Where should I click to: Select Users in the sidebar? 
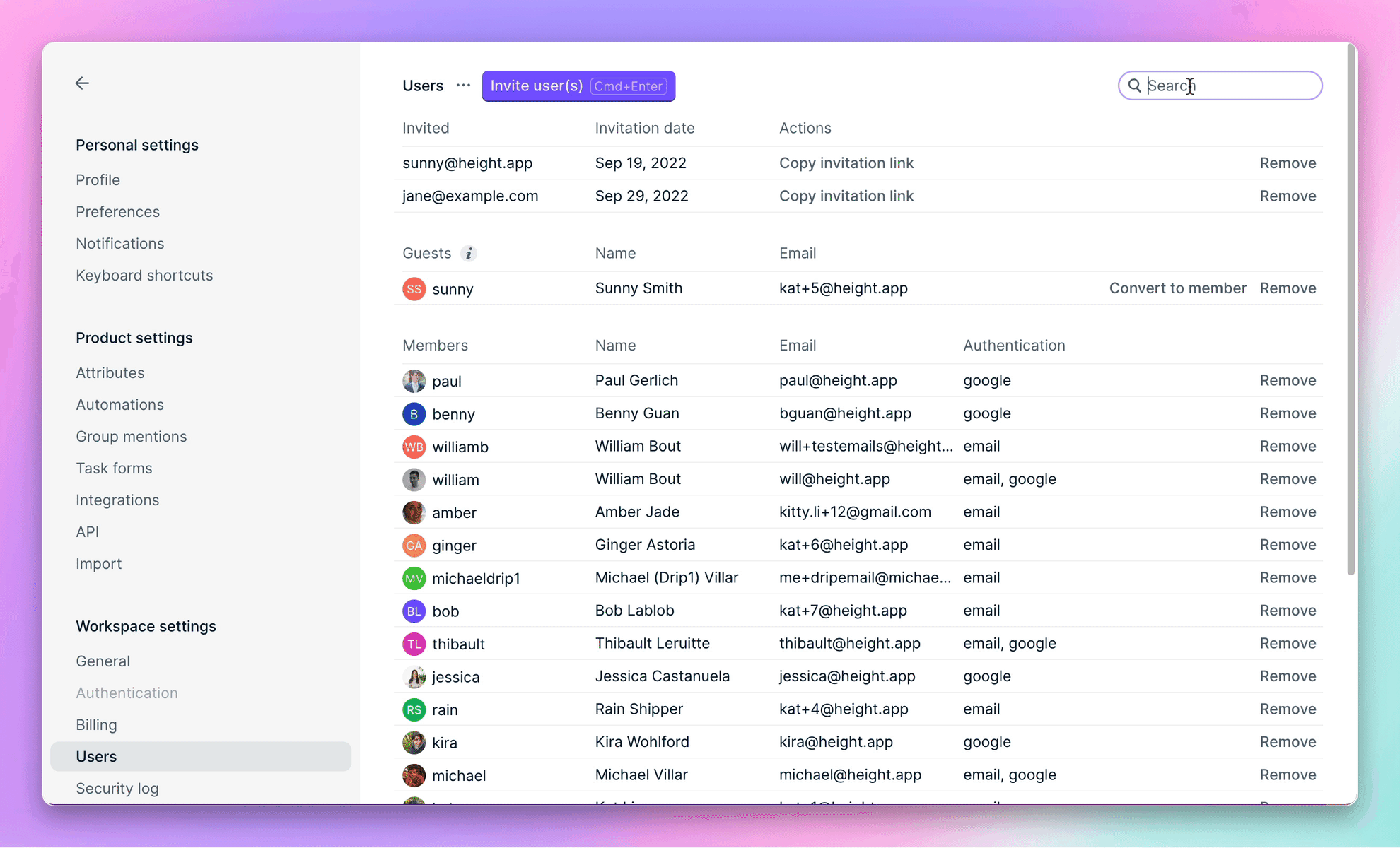pyautogui.click(x=201, y=756)
